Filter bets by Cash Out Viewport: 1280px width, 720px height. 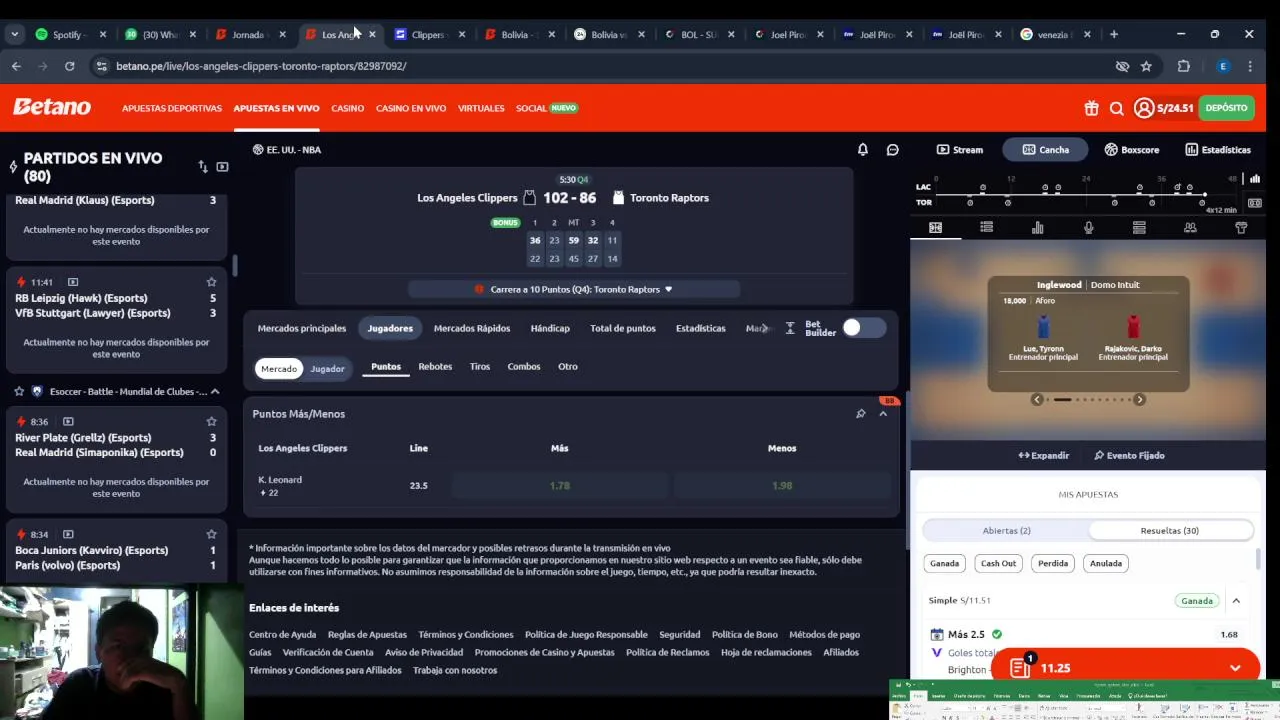[x=998, y=564]
